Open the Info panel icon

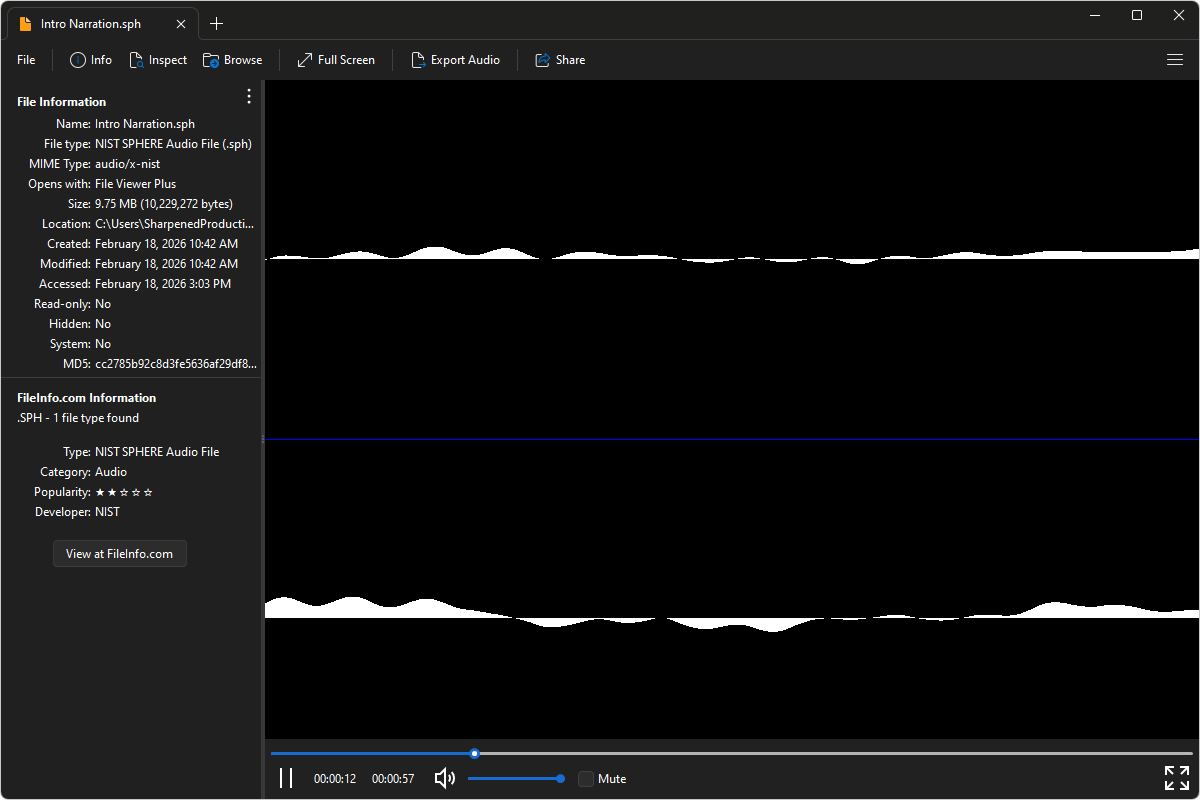[x=78, y=60]
